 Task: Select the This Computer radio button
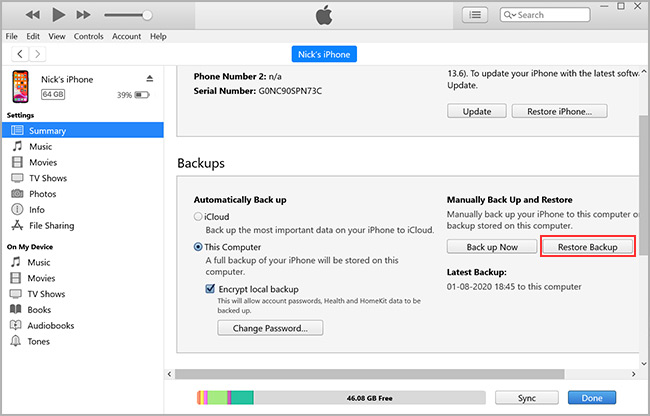(x=198, y=247)
